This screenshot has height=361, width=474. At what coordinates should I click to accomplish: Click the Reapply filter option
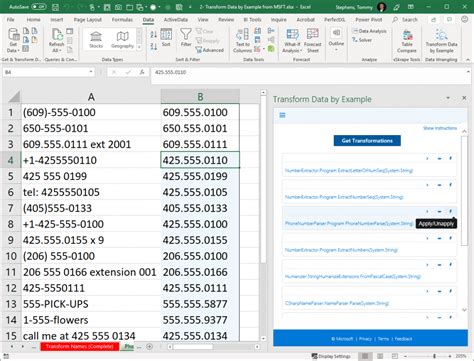pos(207,41)
